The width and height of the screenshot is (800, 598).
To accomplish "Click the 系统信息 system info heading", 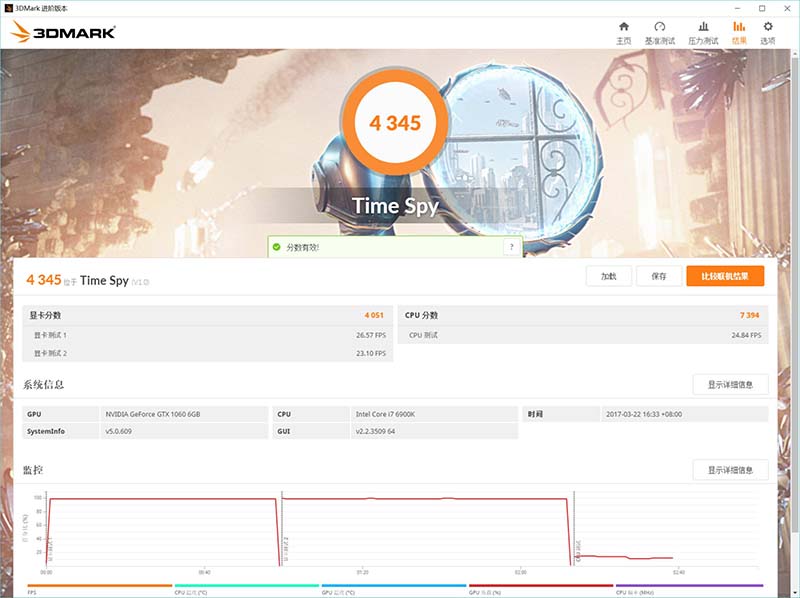I will [x=43, y=385].
